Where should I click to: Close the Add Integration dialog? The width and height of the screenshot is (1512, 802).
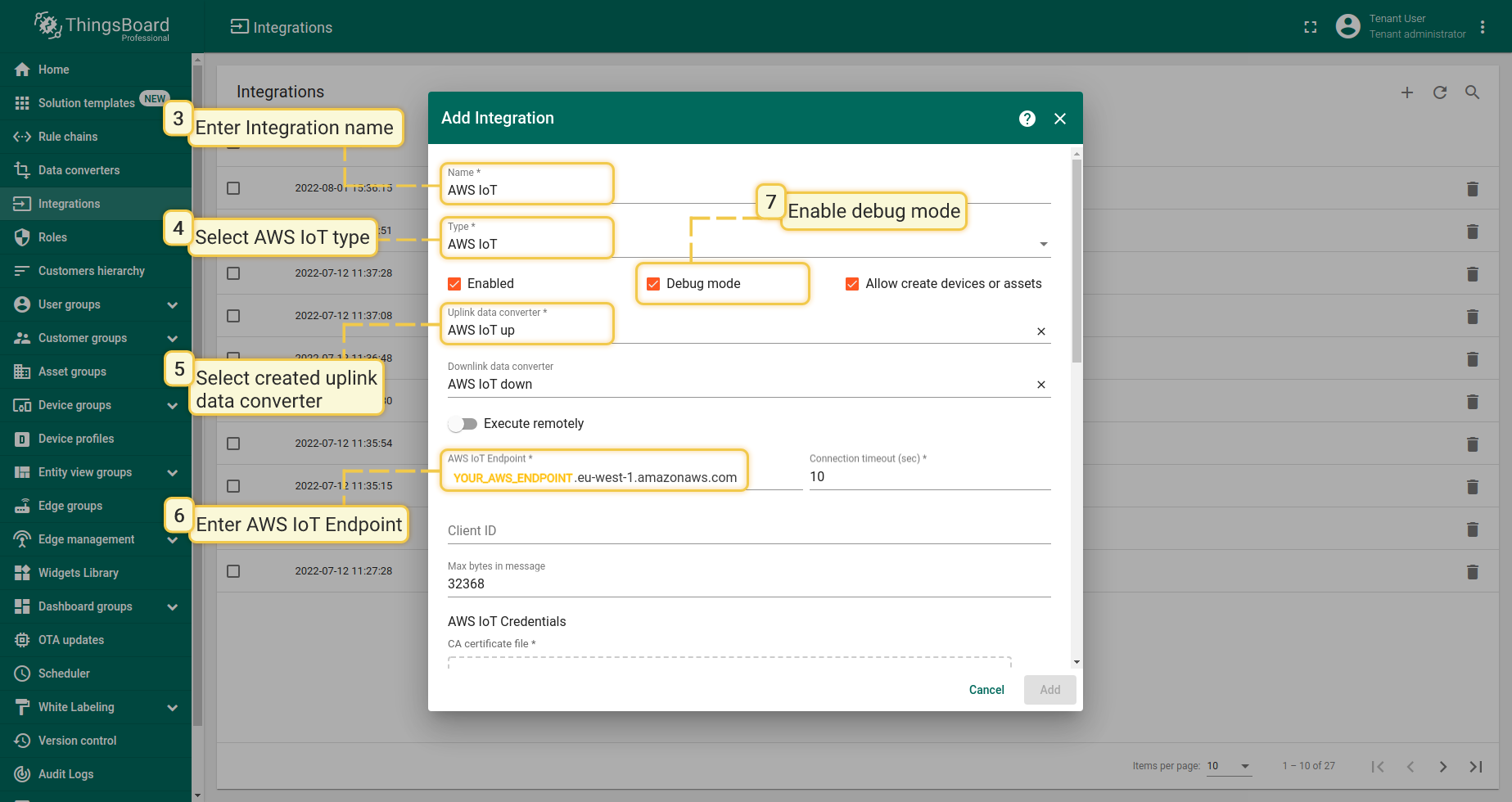[x=1060, y=119]
